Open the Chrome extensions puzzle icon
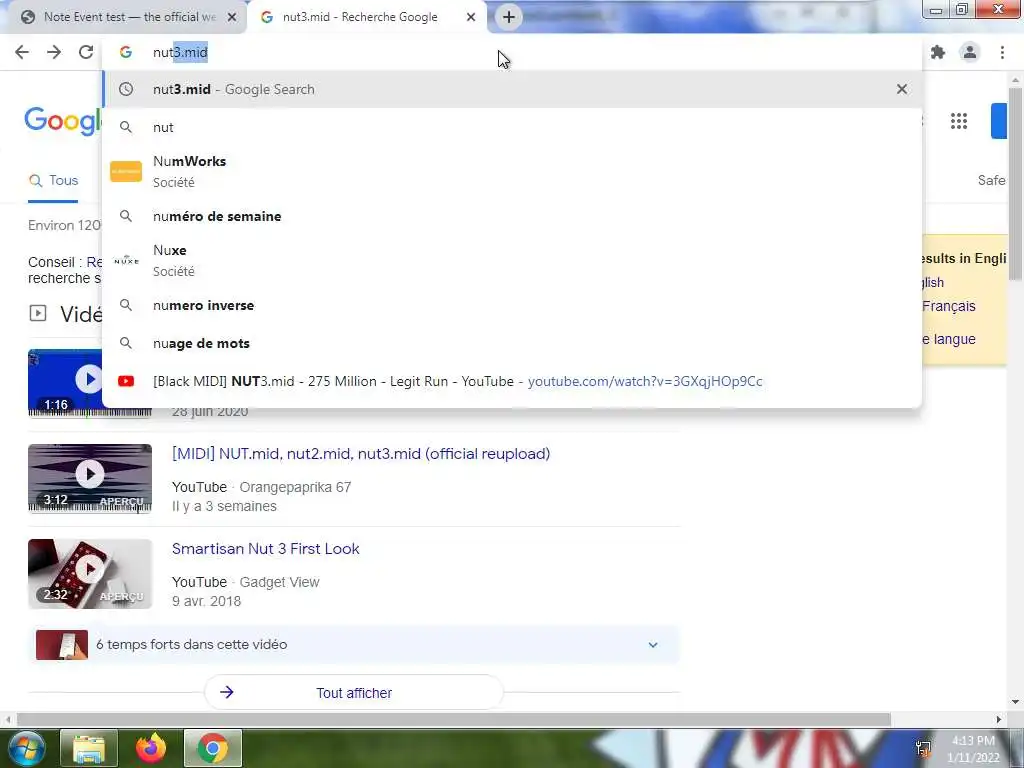The height and width of the screenshot is (768, 1024). click(938, 52)
